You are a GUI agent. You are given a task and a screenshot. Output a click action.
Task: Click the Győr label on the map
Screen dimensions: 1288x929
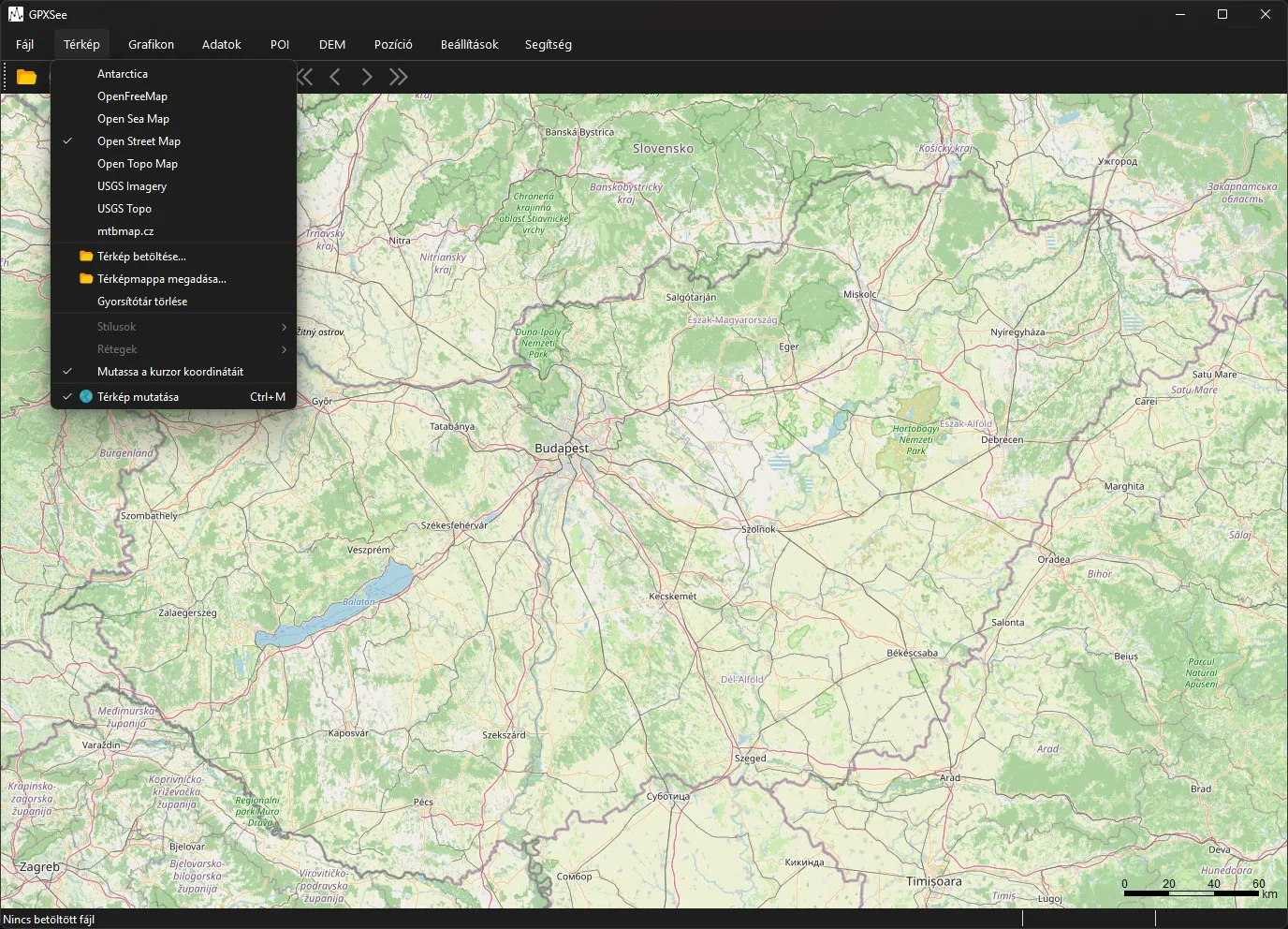tap(322, 401)
